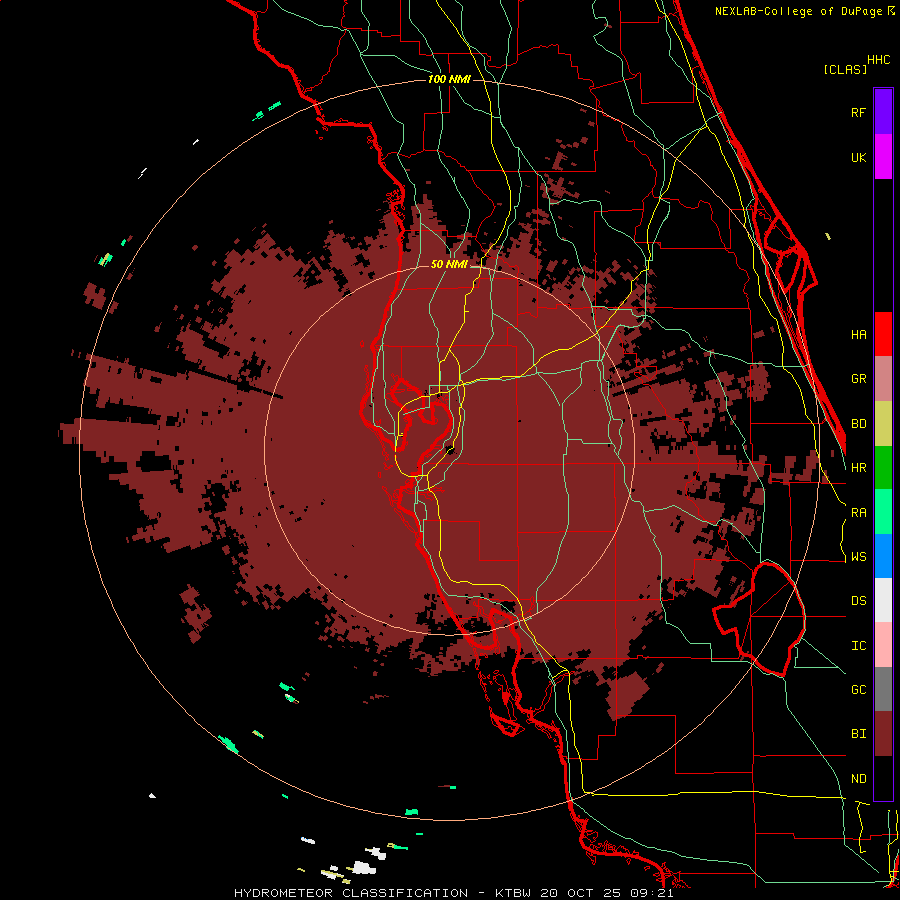Click the 20 OCT 25 date text
This screenshot has height=900, width=900.
click(x=584, y=893)
